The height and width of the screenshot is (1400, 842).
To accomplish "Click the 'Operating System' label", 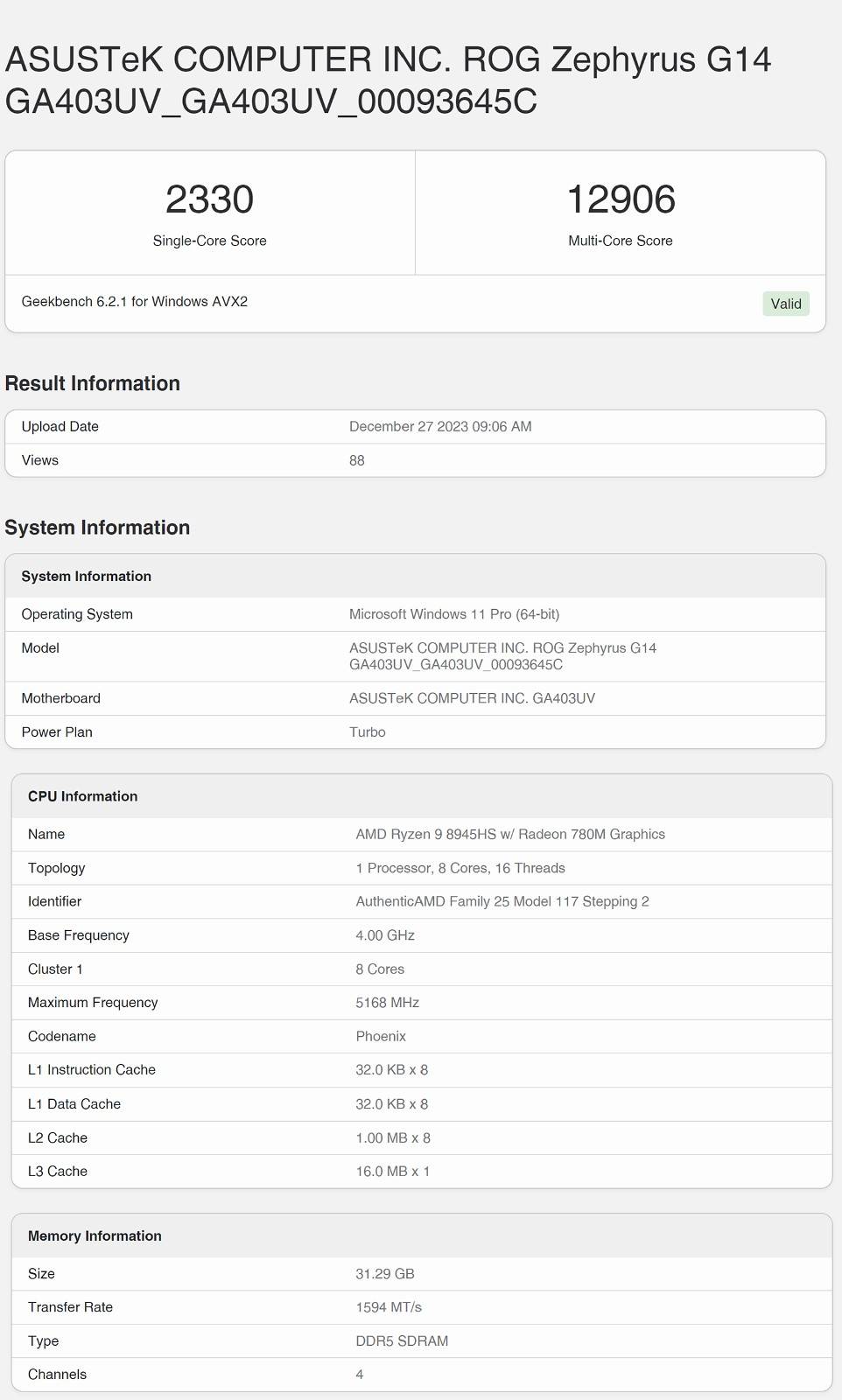I will pos(77,614).
